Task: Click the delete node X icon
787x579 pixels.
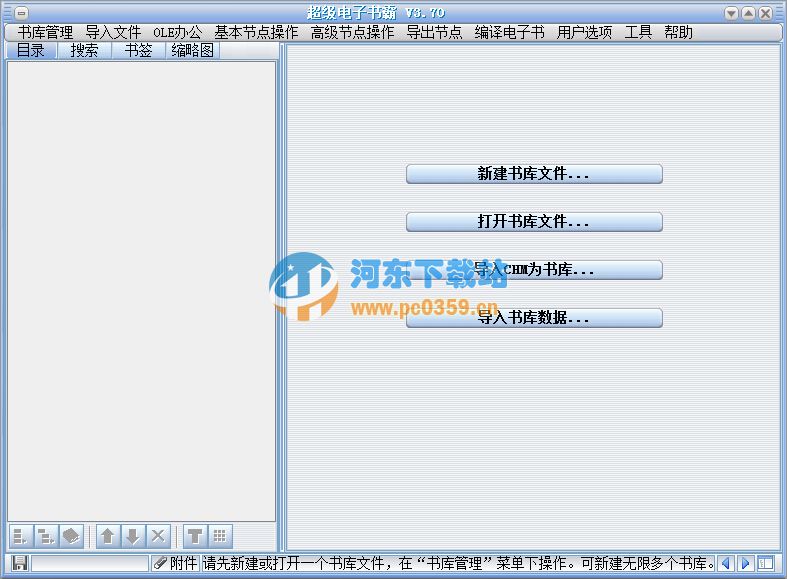Action: tap(158, 536)
